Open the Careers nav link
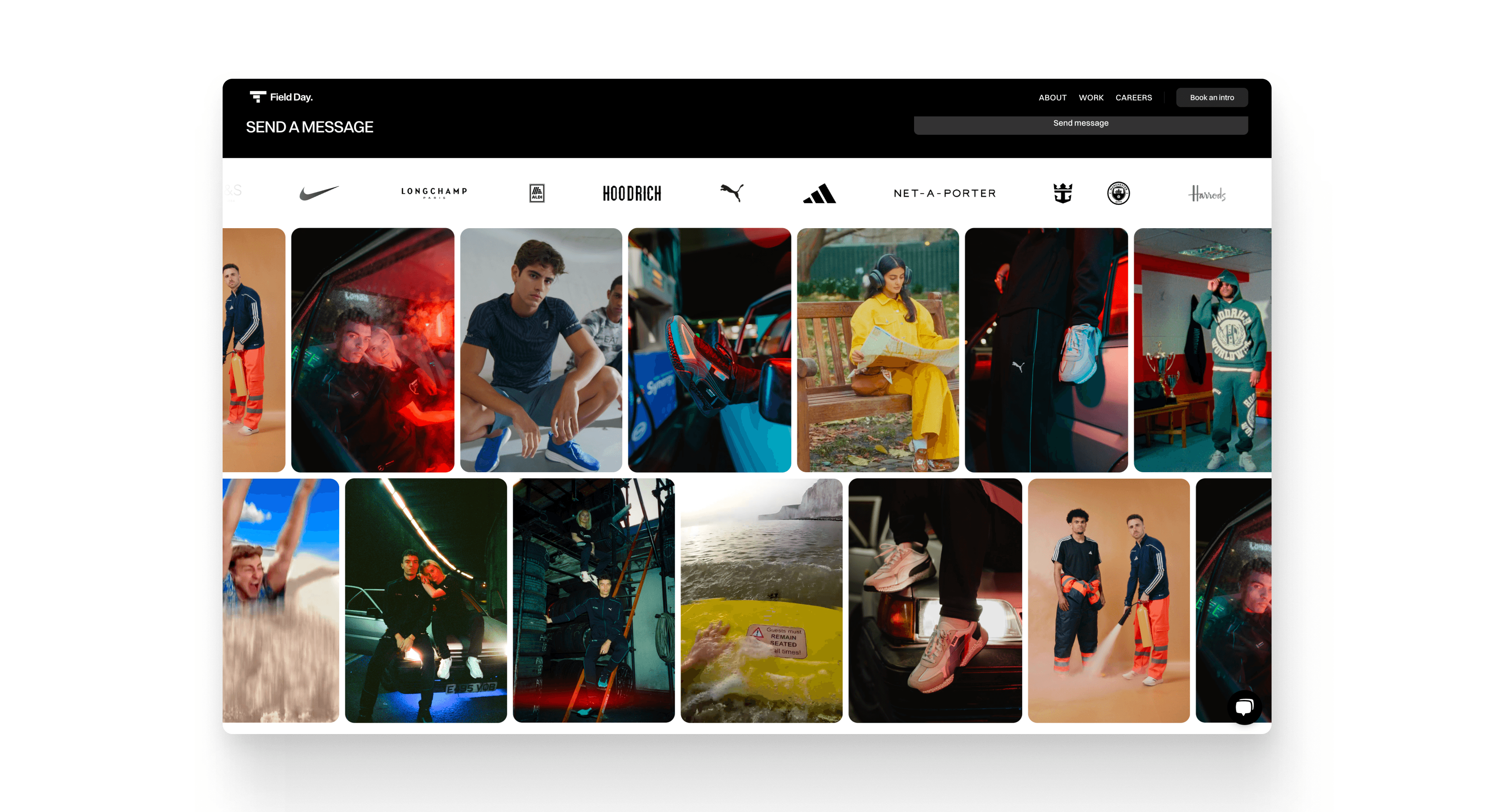Screen dimensions: 1495x812 click(1133, 97)
